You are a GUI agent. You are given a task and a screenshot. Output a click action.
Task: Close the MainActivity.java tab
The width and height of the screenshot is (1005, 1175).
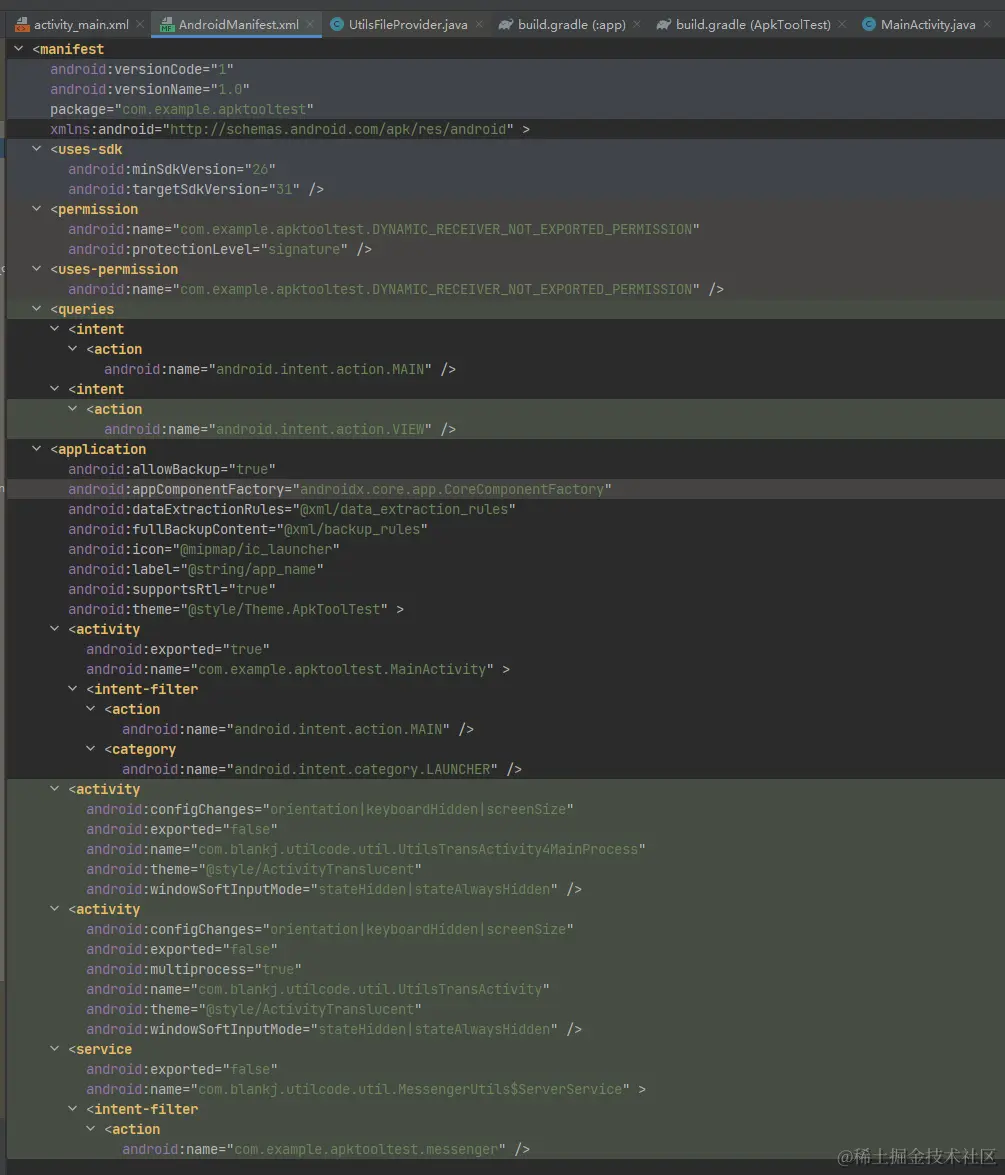(x=988, y=25)
